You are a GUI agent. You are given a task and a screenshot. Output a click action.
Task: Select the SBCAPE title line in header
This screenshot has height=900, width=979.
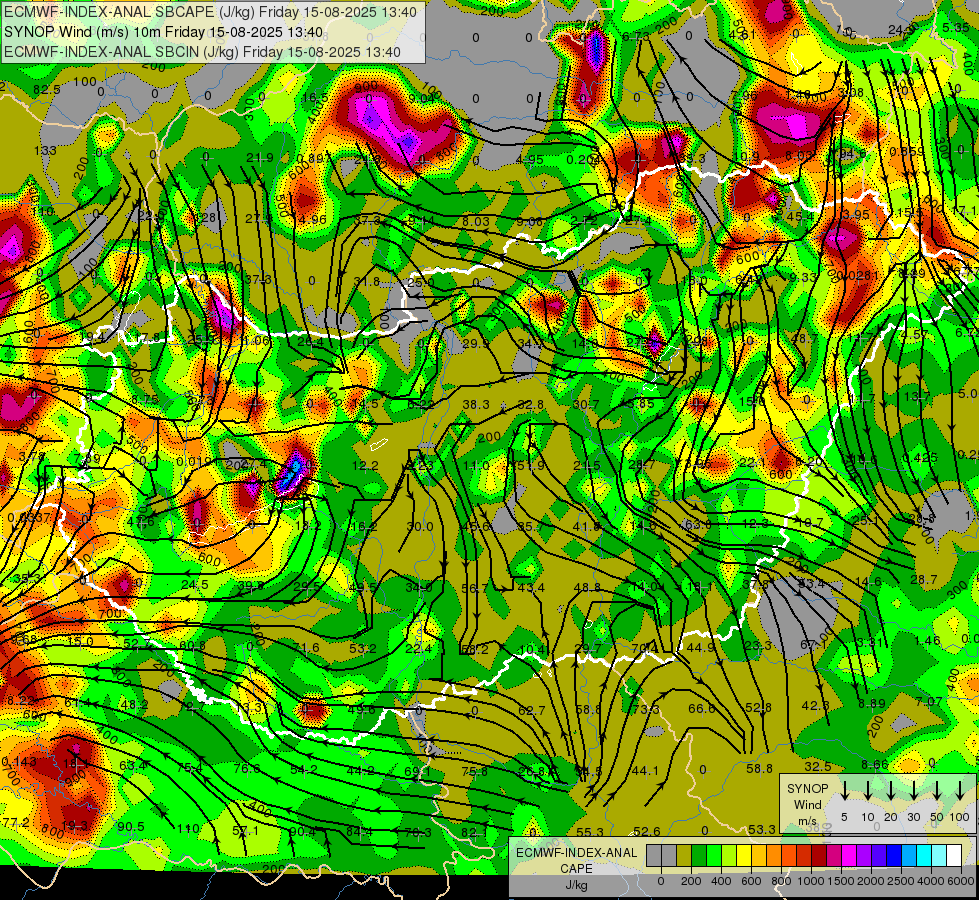210,11
